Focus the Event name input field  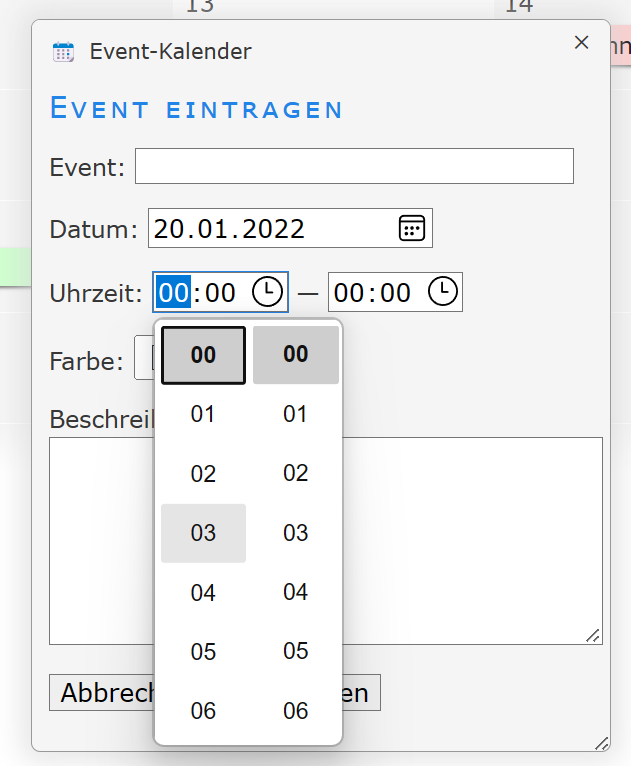(x=354, y=167)
